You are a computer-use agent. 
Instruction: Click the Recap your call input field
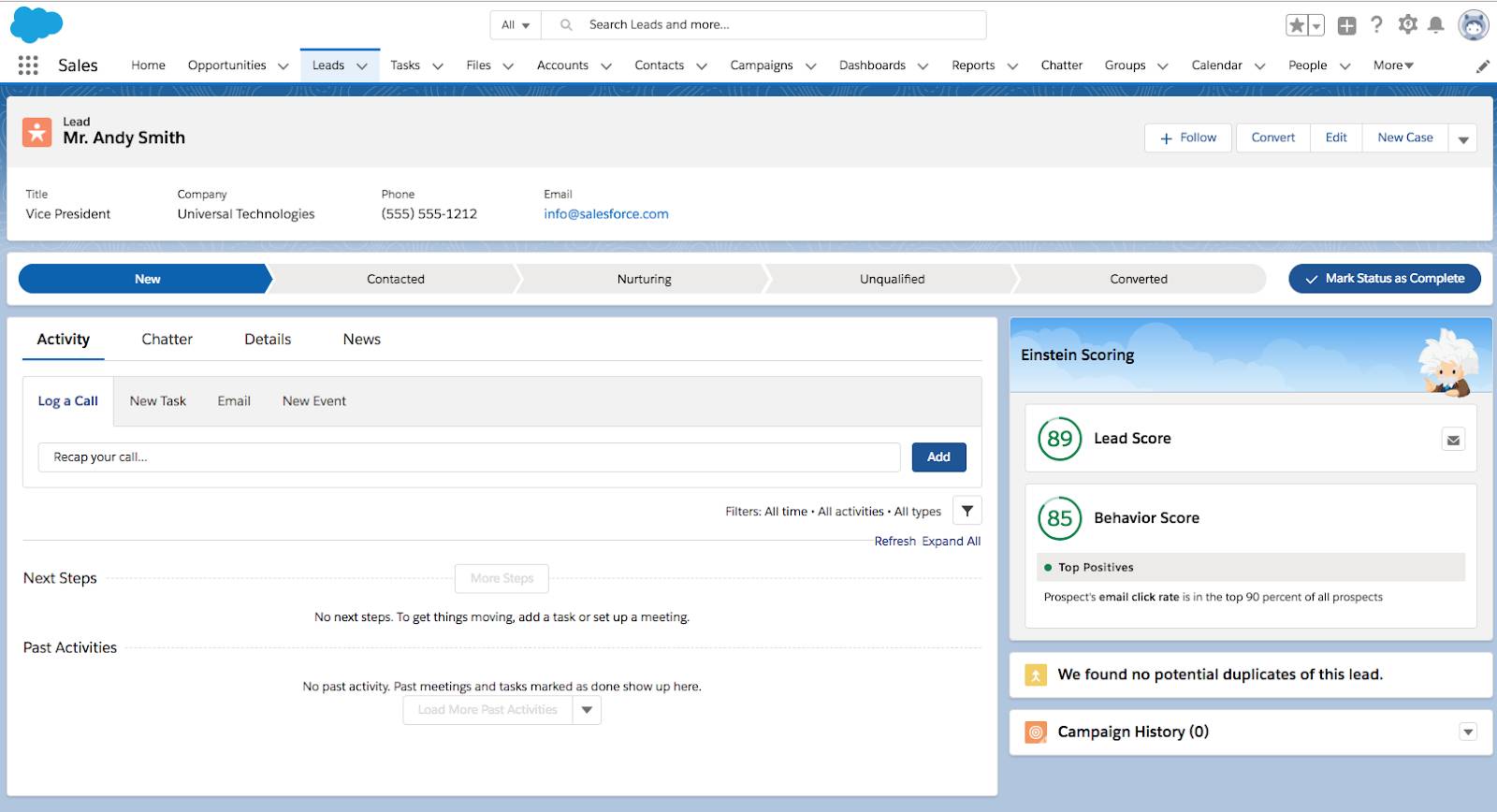click(x=470, y=457)
